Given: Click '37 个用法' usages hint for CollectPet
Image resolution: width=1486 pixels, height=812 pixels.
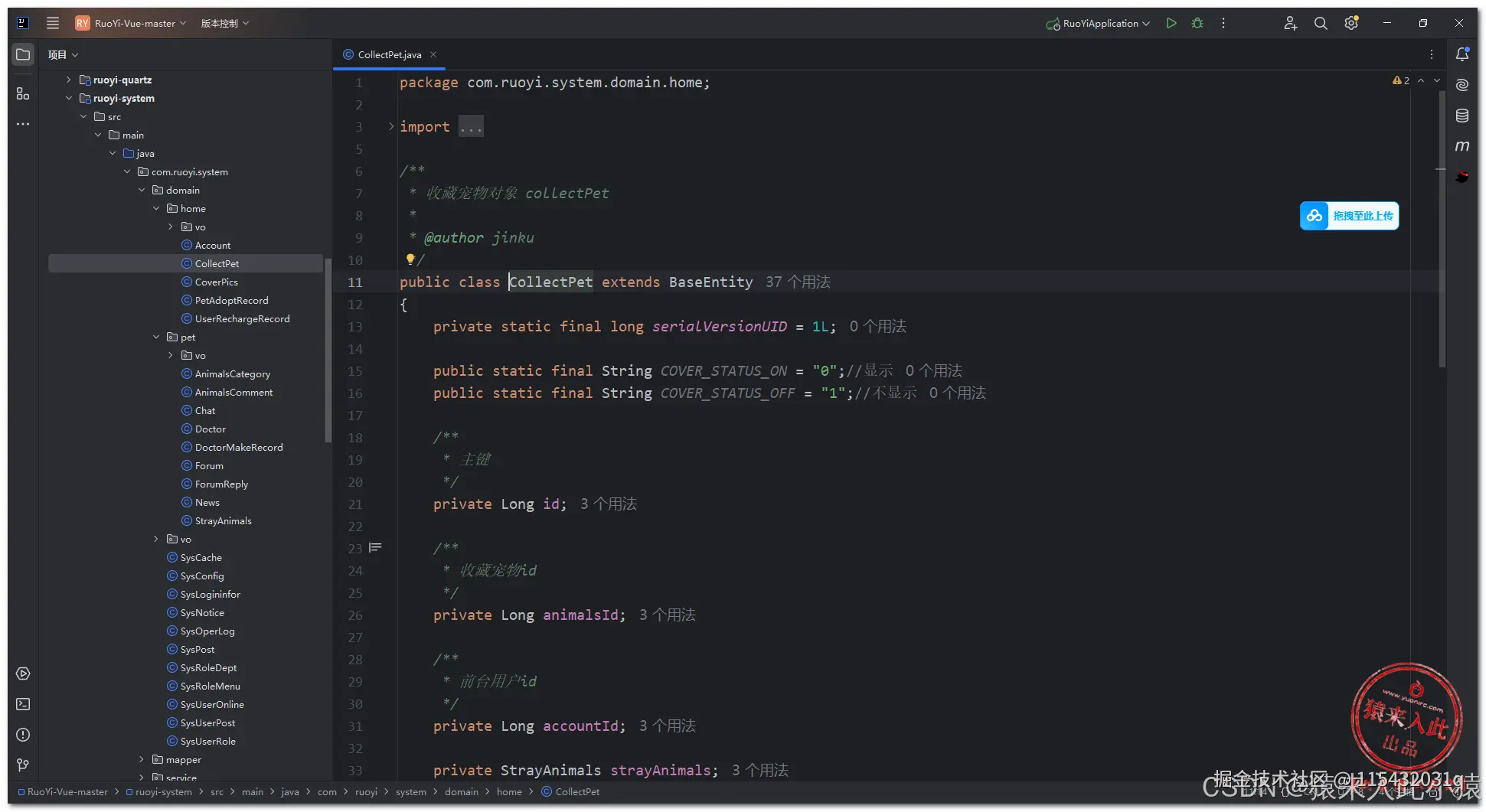Looking at the screenshot, I should (798, 282).
